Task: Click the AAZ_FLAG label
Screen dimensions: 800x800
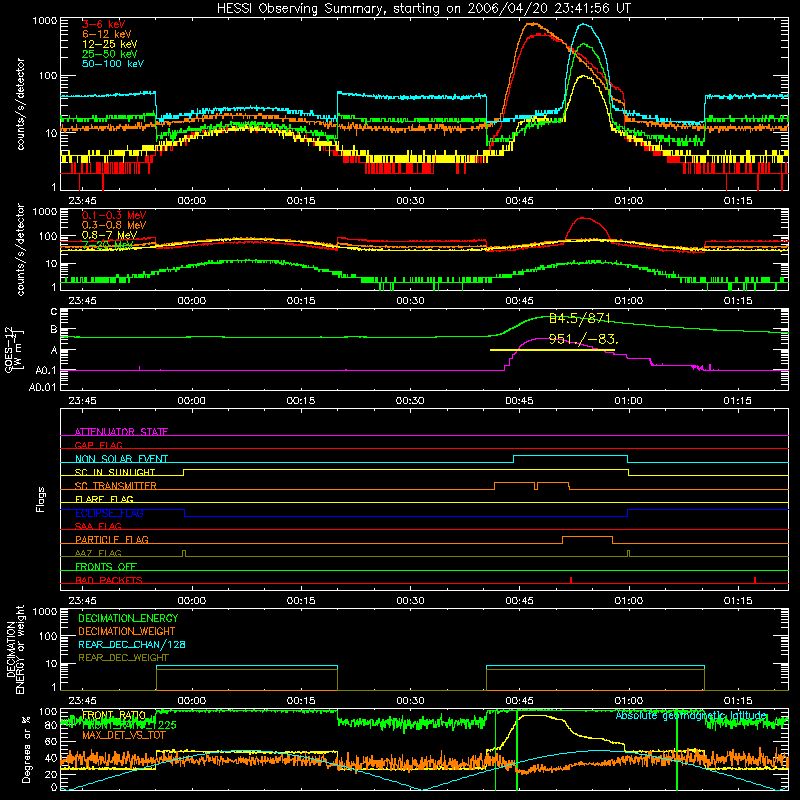Action: [98, 553]
